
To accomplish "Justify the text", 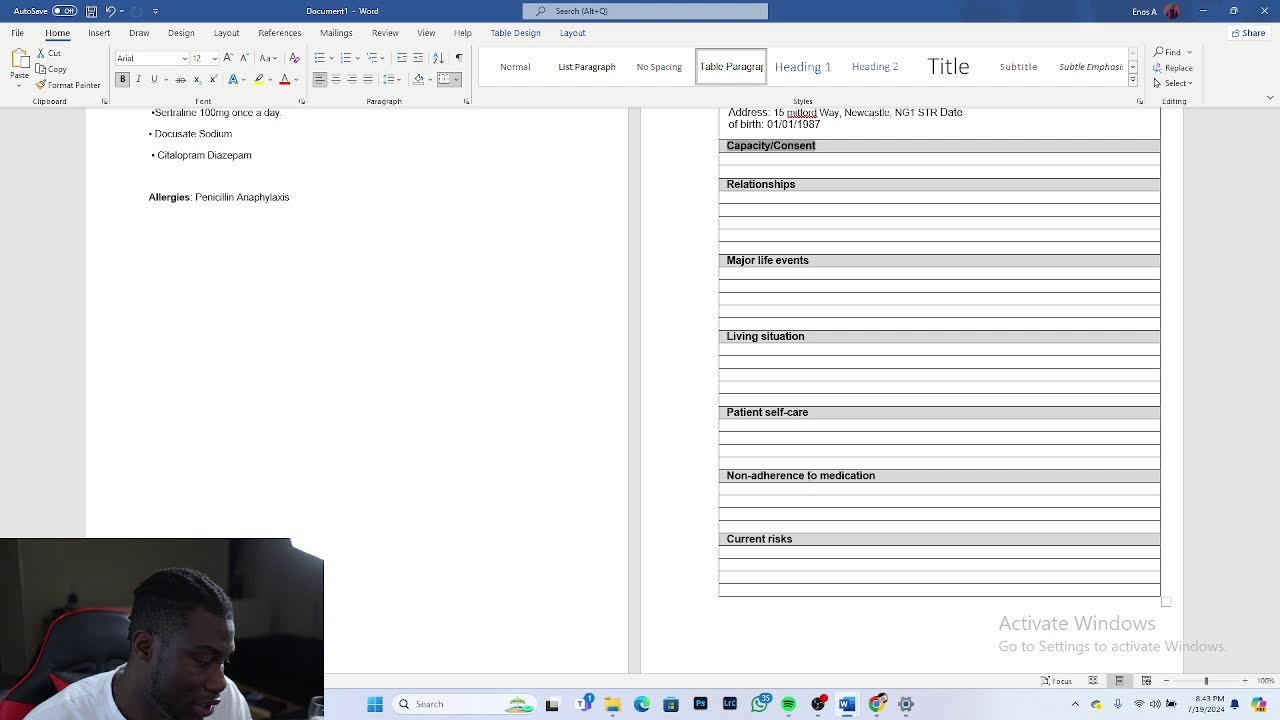I will coord(368,79).
